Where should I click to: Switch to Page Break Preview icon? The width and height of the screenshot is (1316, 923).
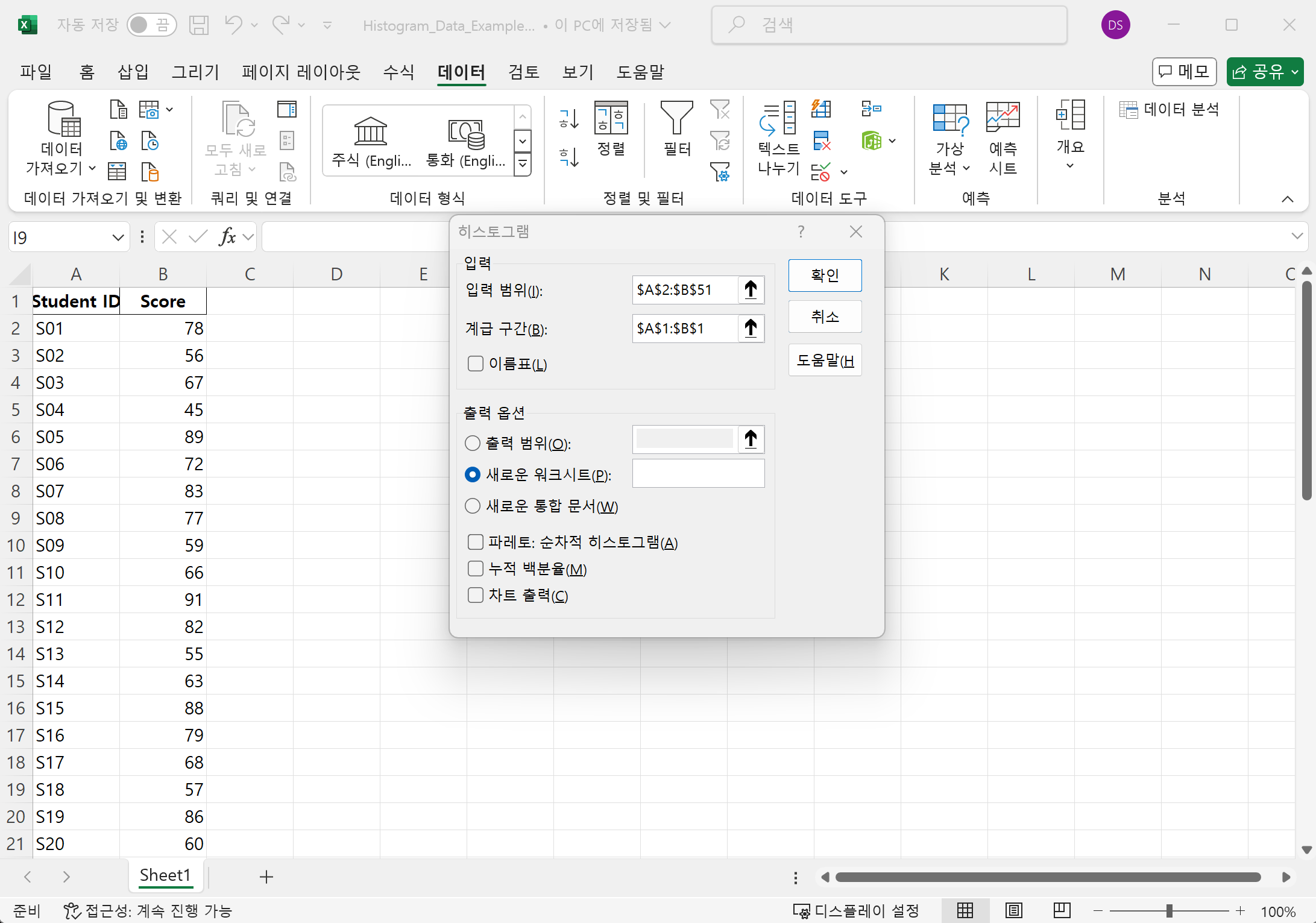(1062, 911)
